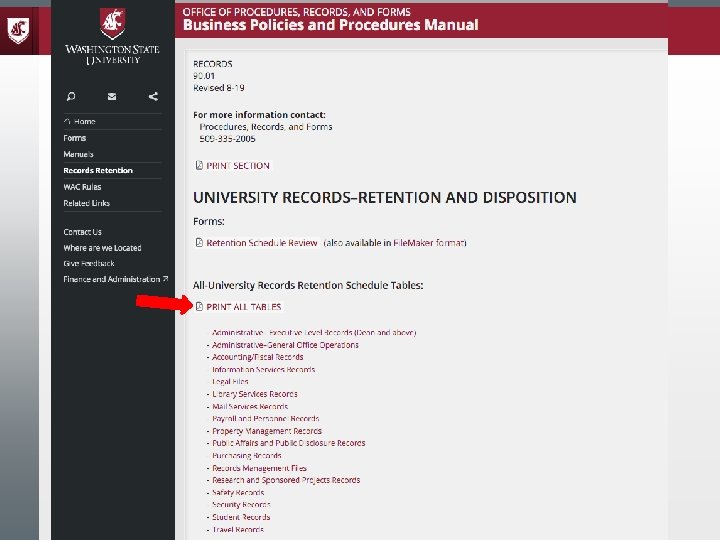Open the Finance and Administration external link

coord(116,279)
